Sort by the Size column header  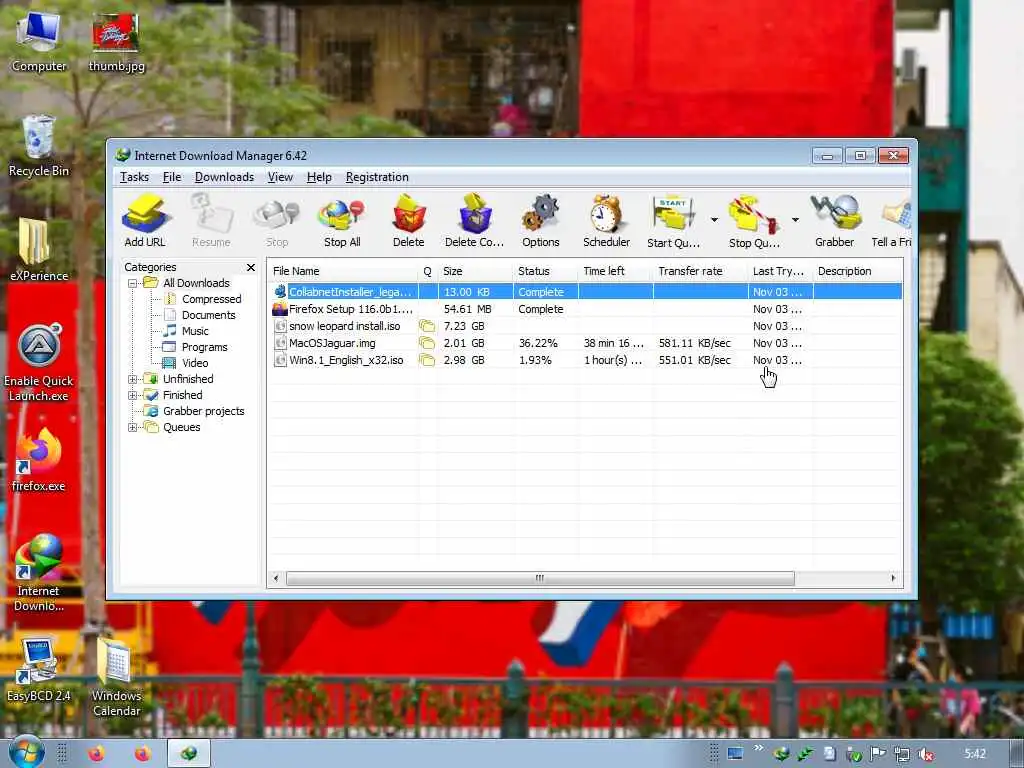click(x=475, y=271)
